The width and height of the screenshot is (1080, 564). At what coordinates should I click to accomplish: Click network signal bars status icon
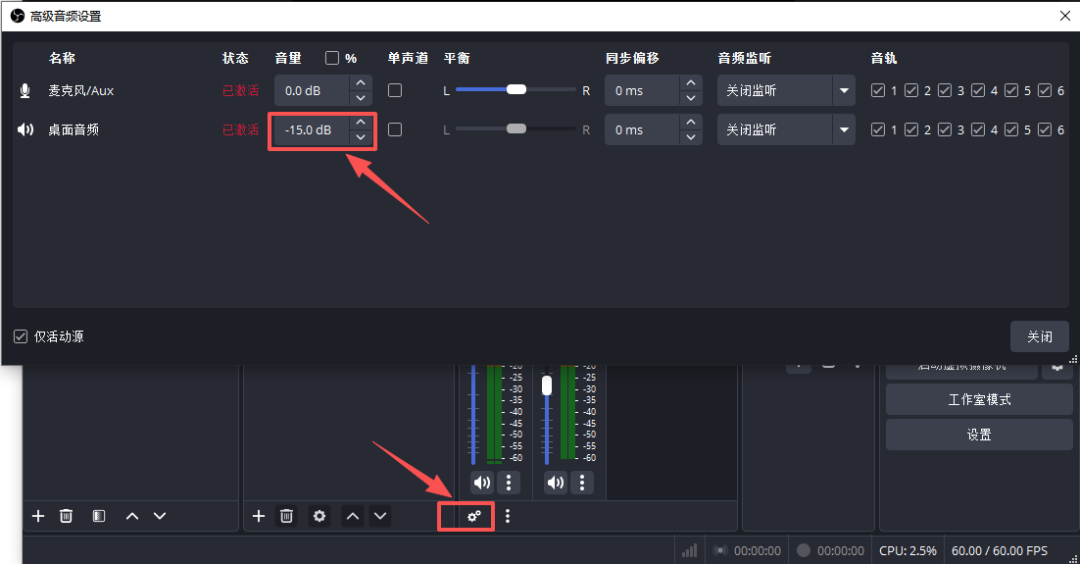(x=689, y=550)
